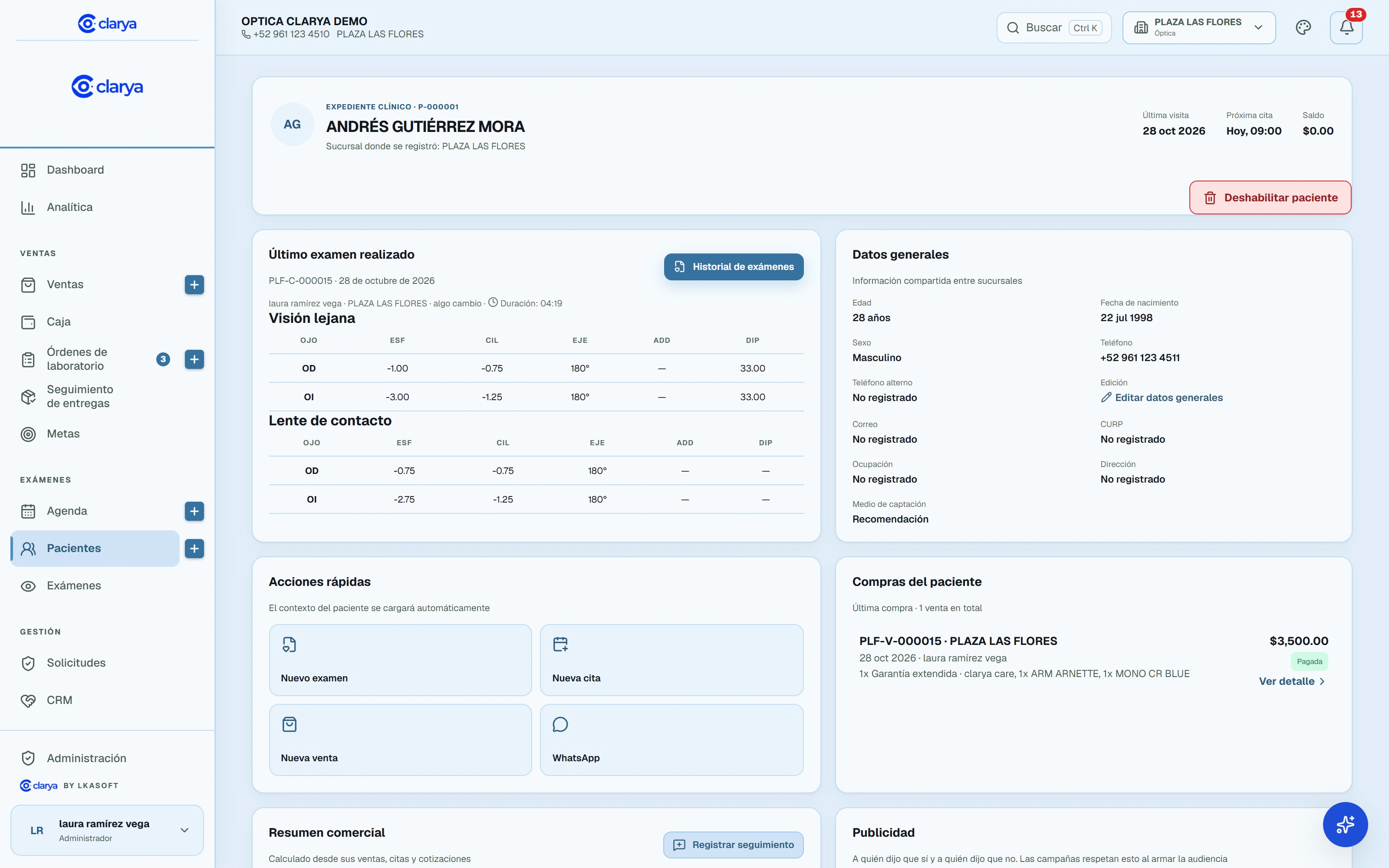The image size is (1389, 868).
Task: Open the theme palette icon
Action: (1303, 27)
